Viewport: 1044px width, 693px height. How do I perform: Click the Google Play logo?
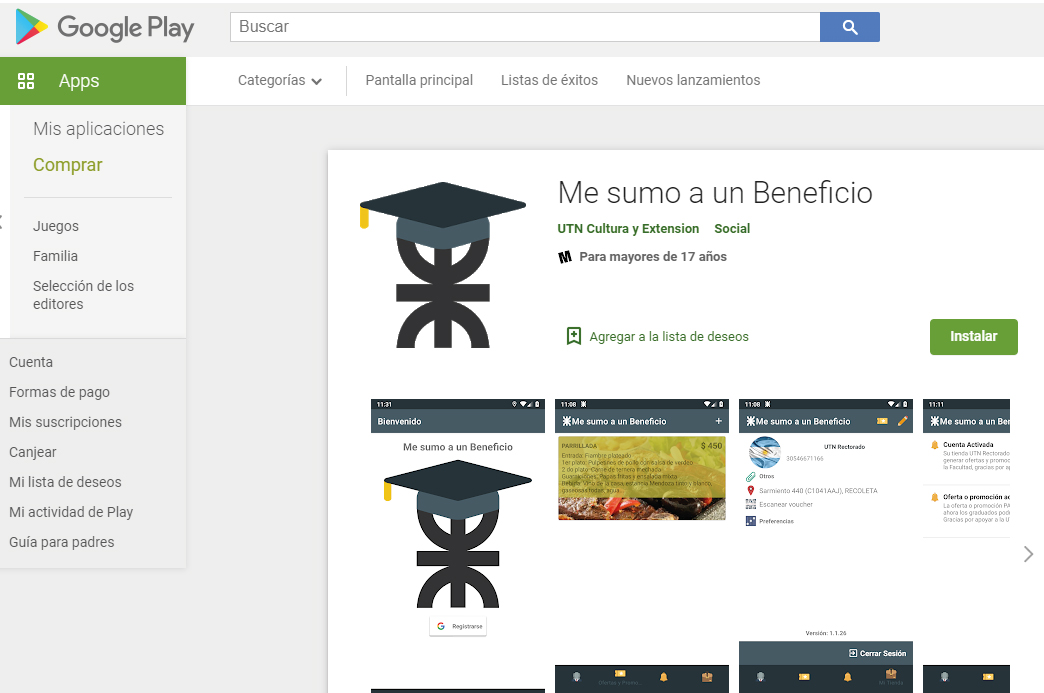(105, 27)
